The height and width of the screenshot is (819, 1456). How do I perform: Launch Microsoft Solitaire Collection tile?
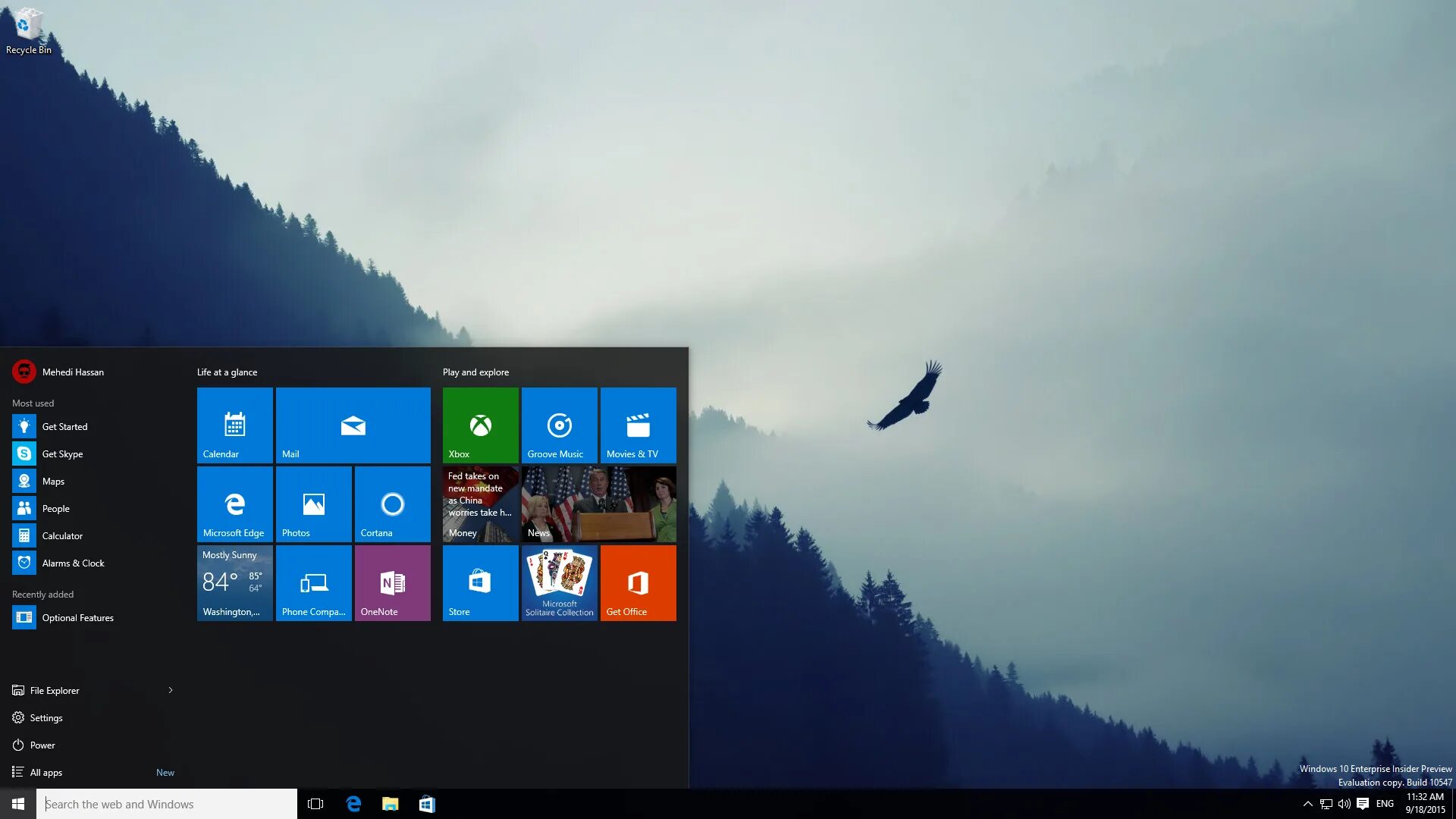[x=559, y=582]
